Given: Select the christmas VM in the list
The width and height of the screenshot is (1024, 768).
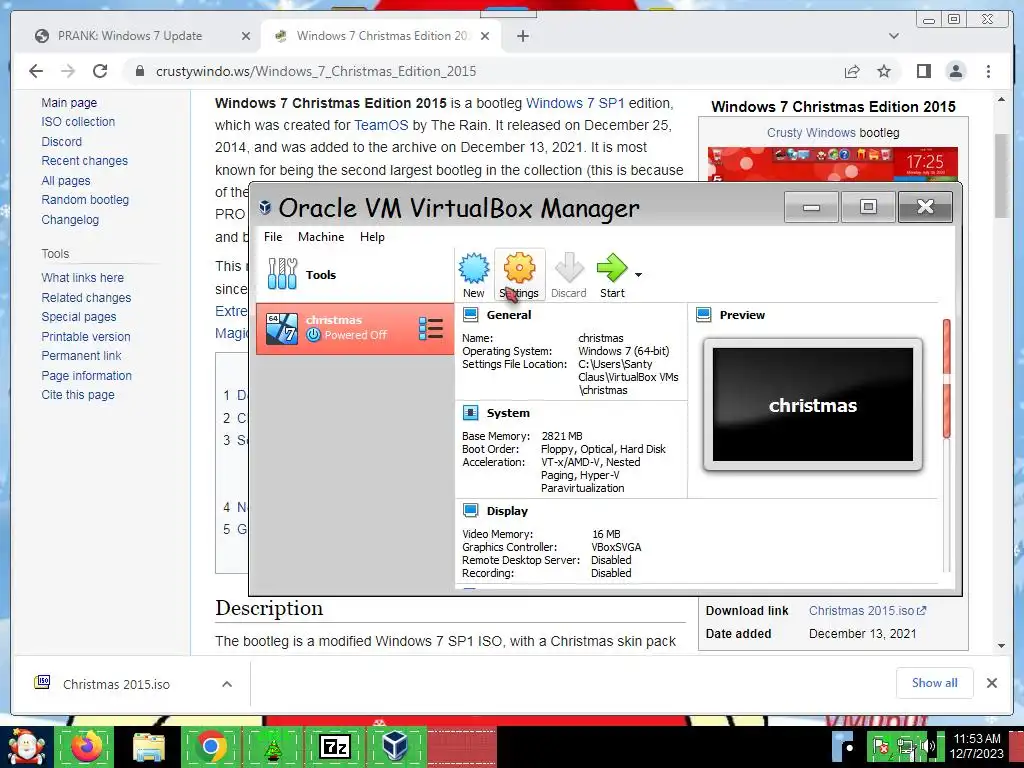Looking at the screenshot, I should [x=355, y=328].
